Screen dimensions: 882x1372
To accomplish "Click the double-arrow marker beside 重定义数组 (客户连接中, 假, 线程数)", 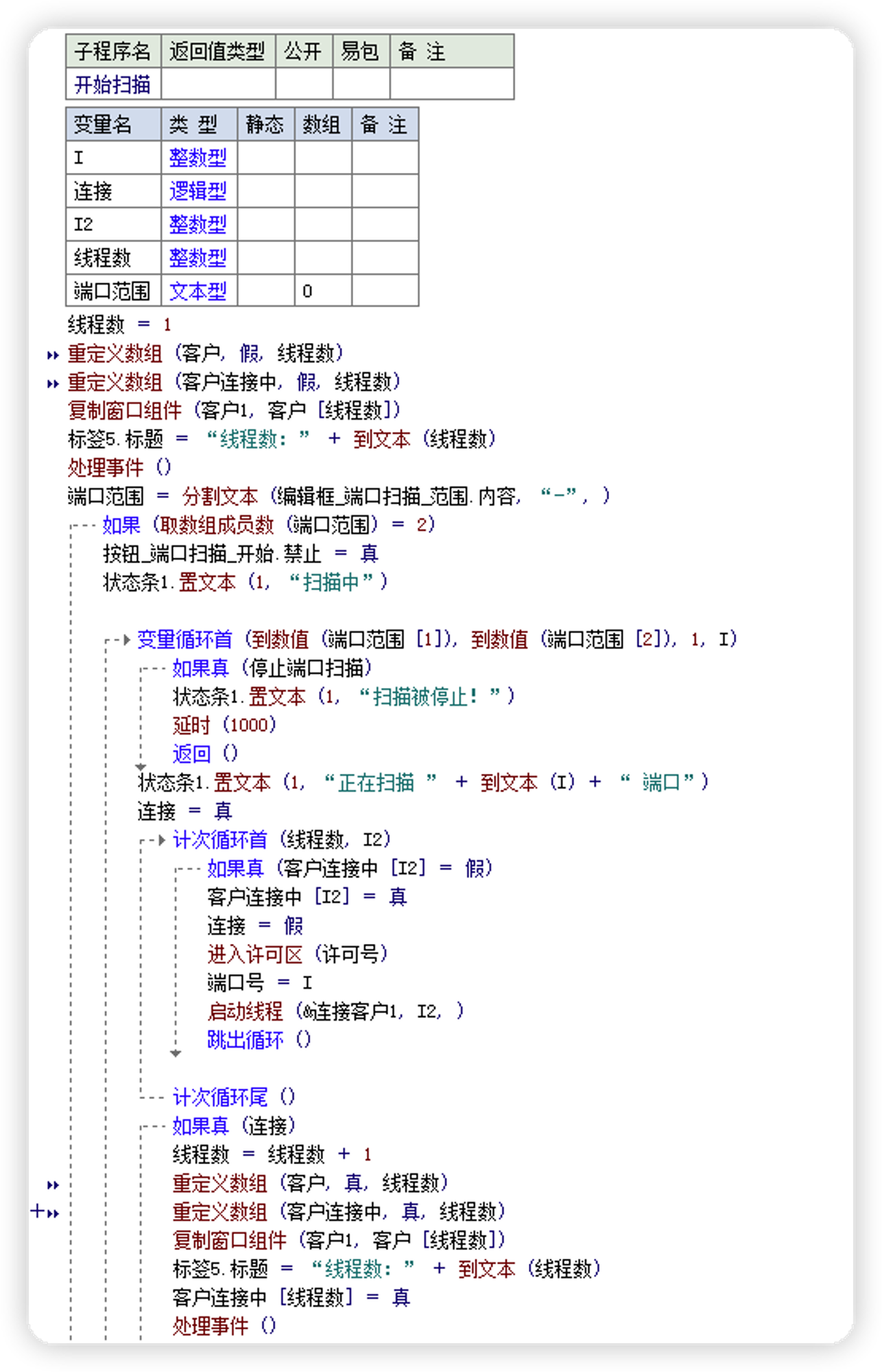I will point(53,384).
